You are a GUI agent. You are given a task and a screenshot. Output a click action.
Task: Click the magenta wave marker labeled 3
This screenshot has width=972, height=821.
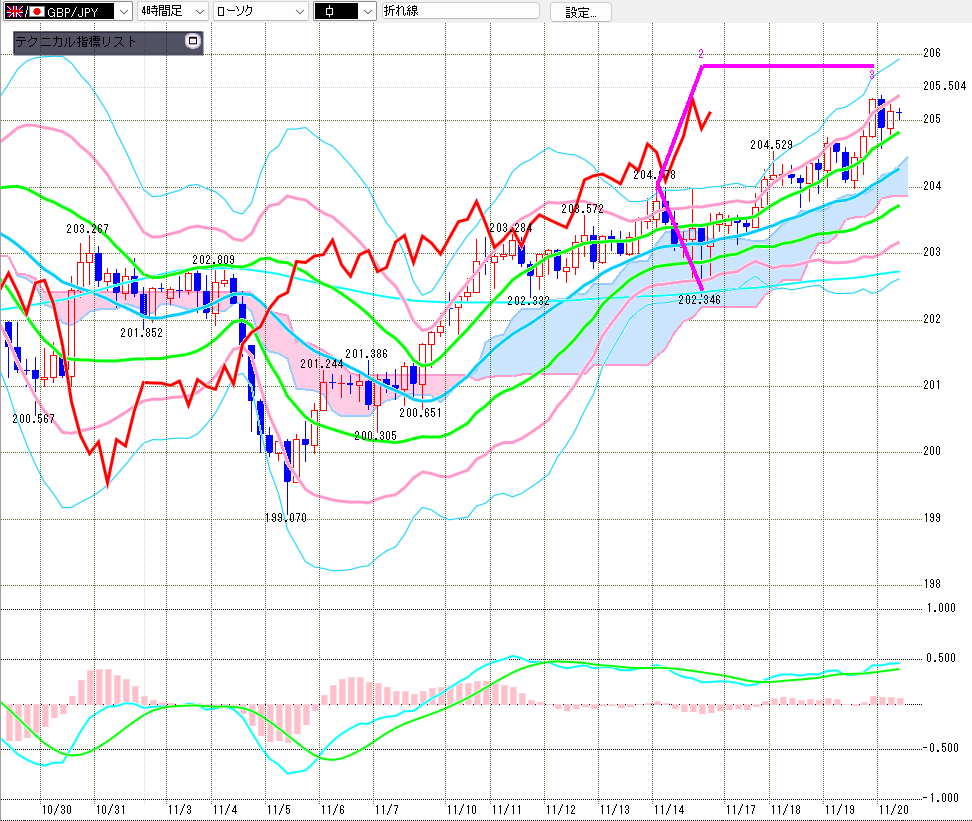click(872, 75)
